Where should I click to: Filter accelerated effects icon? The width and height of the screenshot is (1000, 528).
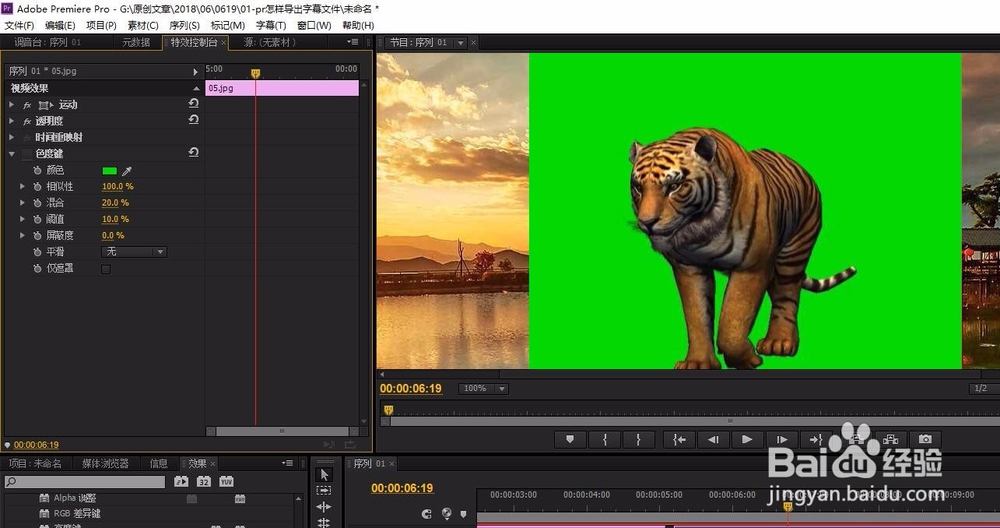click(x=181, y=481)
